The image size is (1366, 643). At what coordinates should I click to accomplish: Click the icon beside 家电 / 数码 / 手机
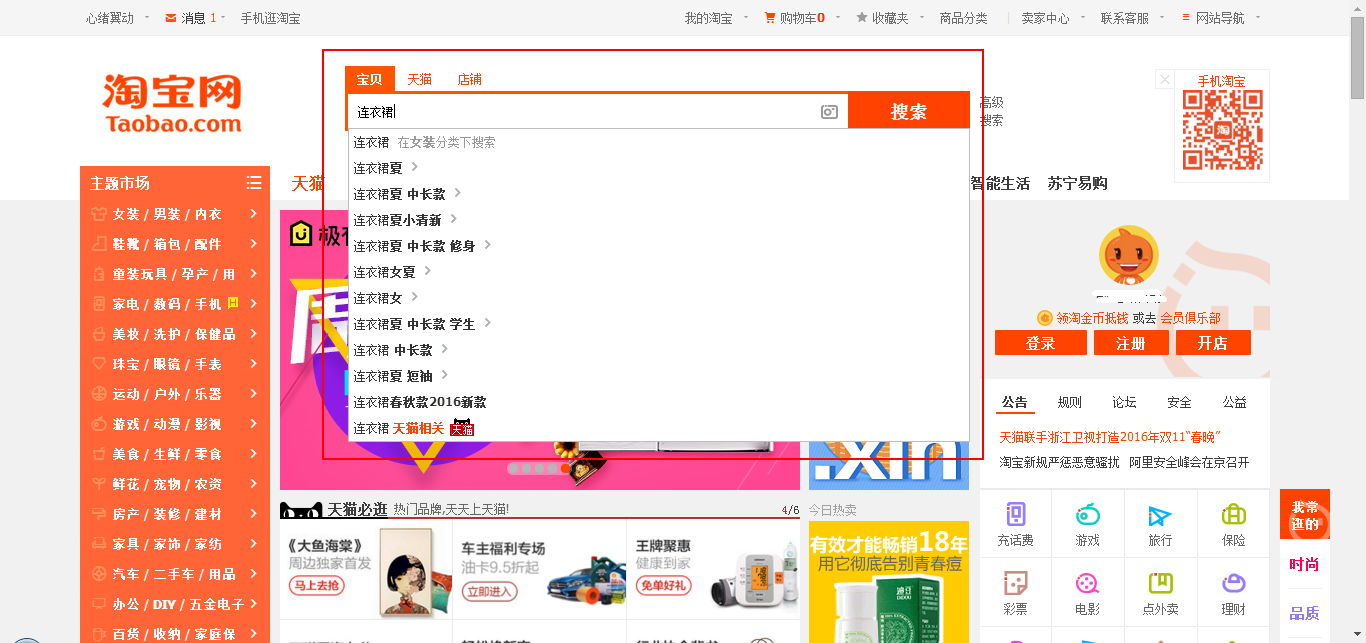(x=99, y=304)
